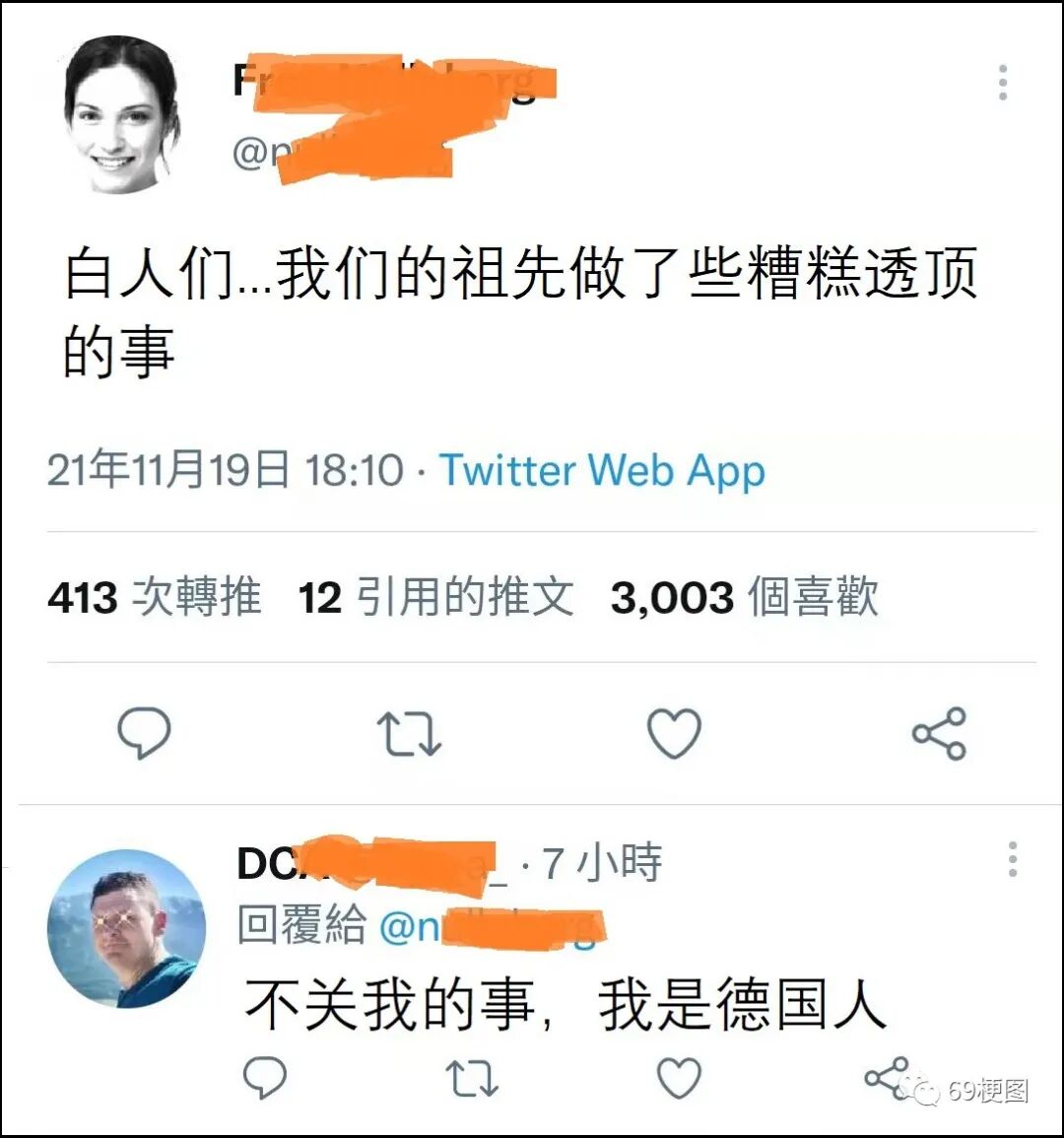Open the reply's three-dot options menu

pos(1013,859)
